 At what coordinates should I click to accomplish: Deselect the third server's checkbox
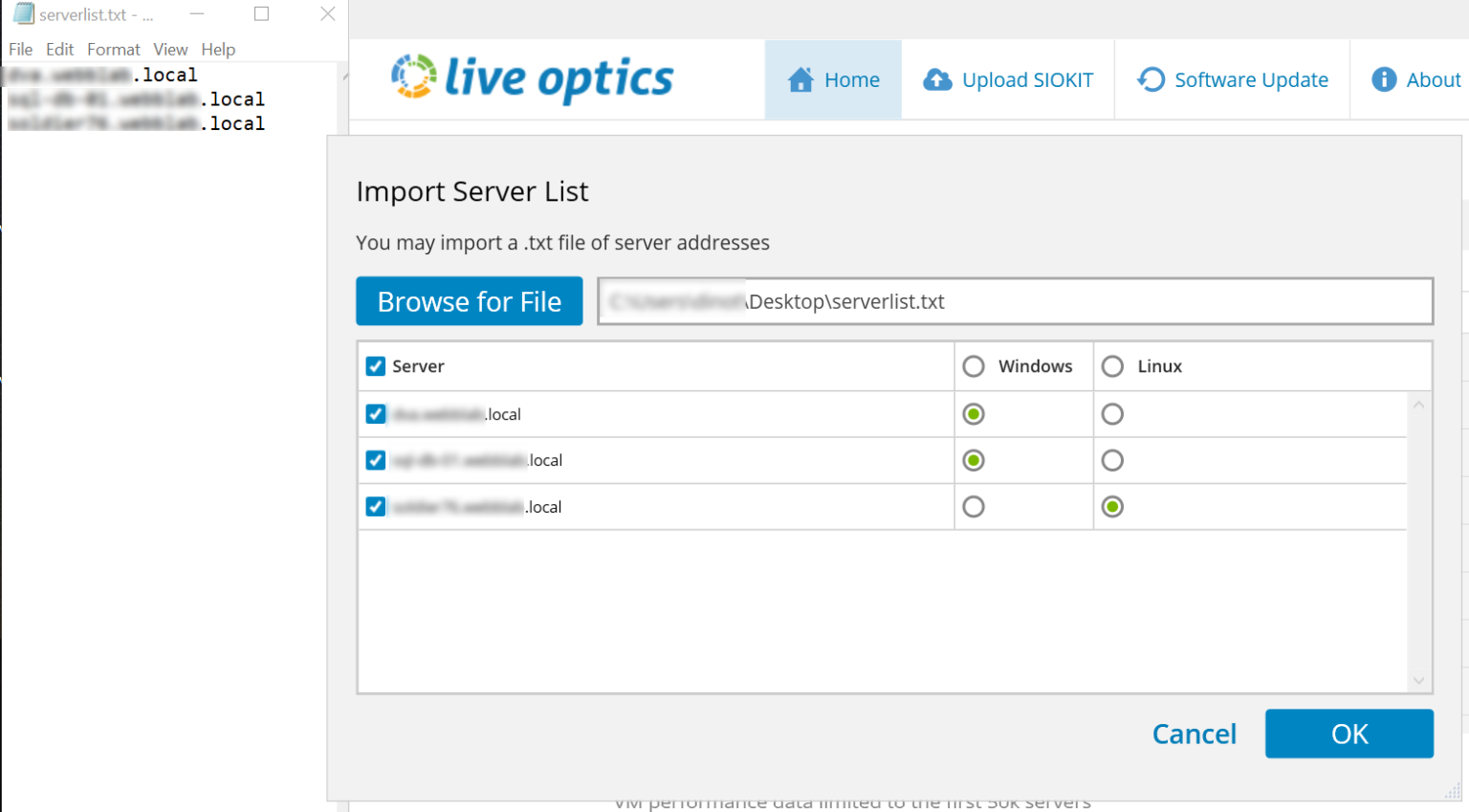point(375,506)
